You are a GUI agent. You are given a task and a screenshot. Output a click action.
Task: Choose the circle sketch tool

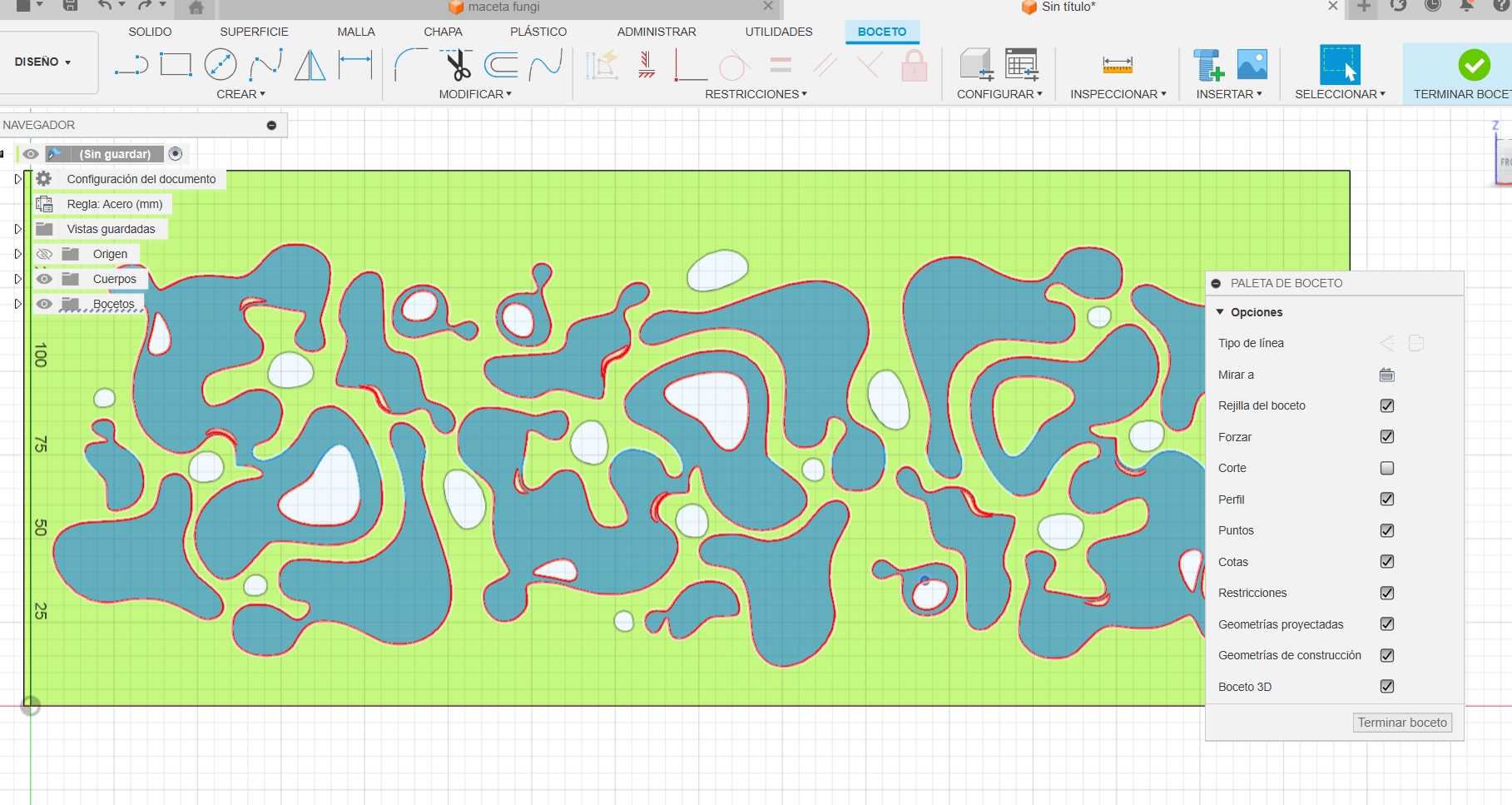coord(221,65)
